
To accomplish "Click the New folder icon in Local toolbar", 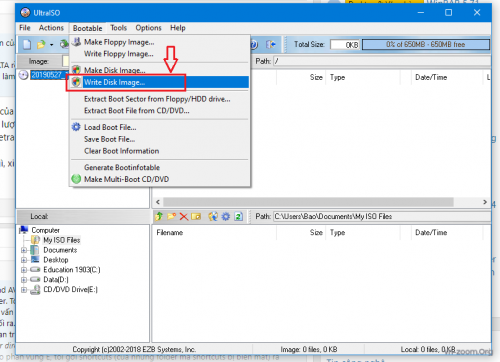I will click(x=171, y=217).
